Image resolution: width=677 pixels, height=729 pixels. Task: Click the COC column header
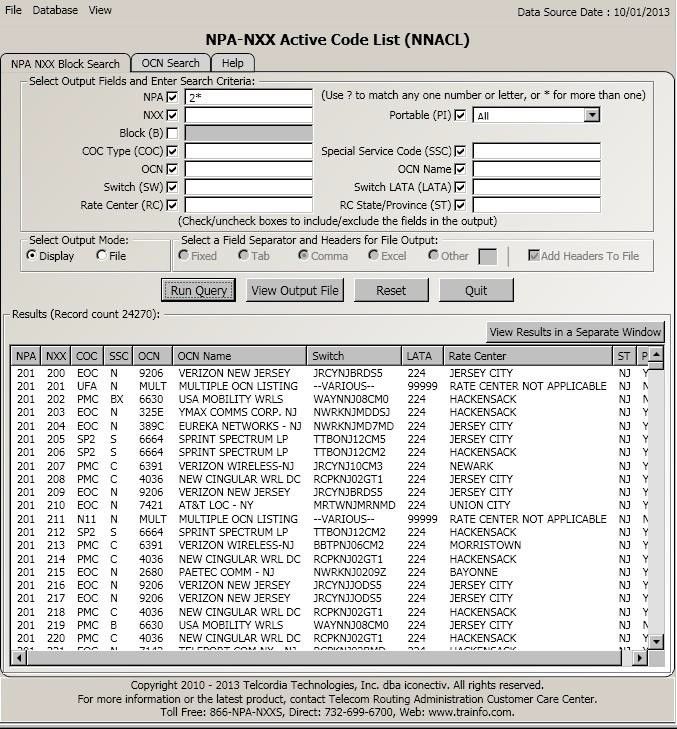[x=87, y=356]
